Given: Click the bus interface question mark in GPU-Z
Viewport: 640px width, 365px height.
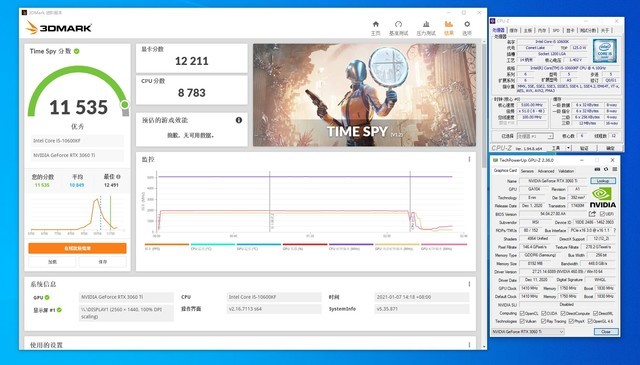Looking at the screenshot, I should [x=614, y=230].
